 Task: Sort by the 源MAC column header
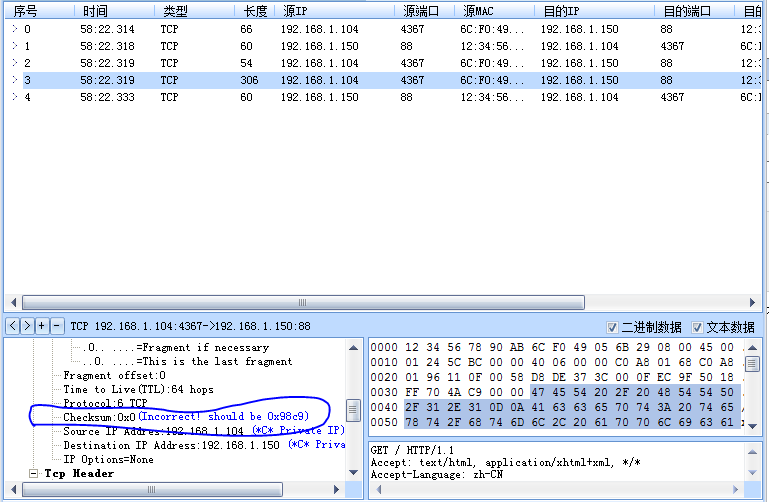[x=495, y=11]
